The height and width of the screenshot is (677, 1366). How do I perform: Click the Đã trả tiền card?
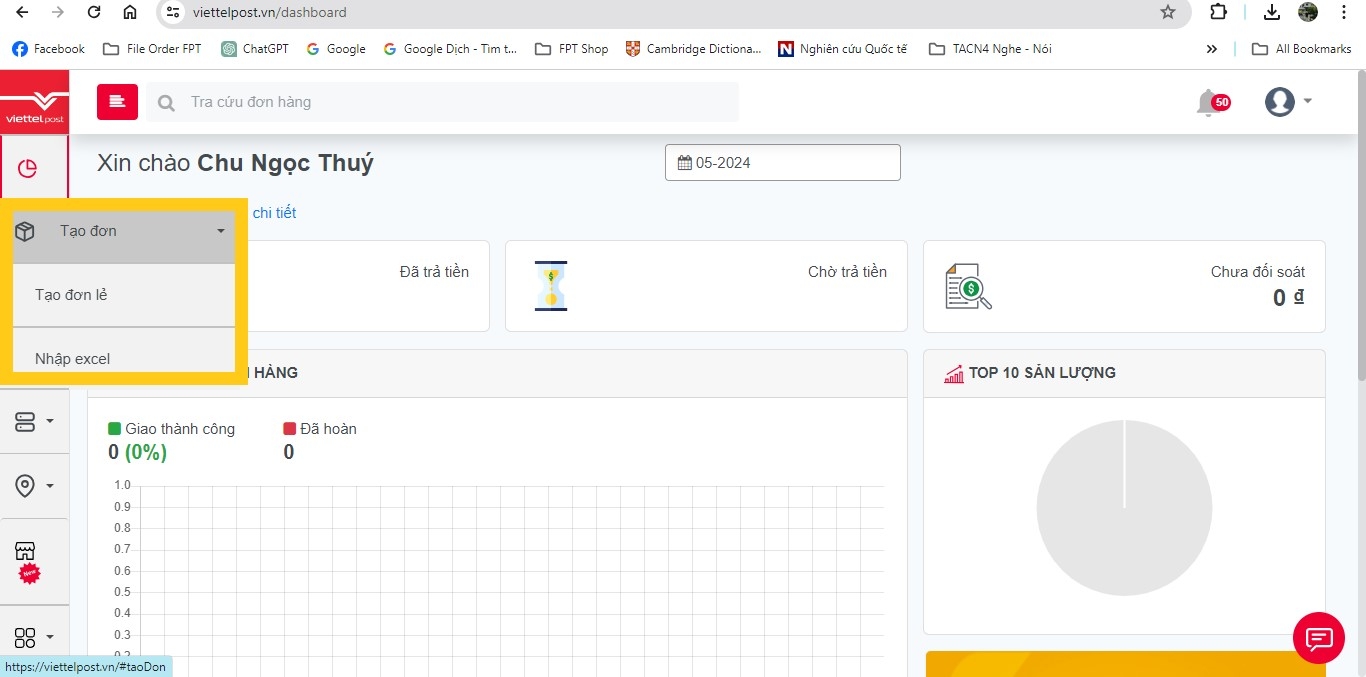(x=369, y=286)
